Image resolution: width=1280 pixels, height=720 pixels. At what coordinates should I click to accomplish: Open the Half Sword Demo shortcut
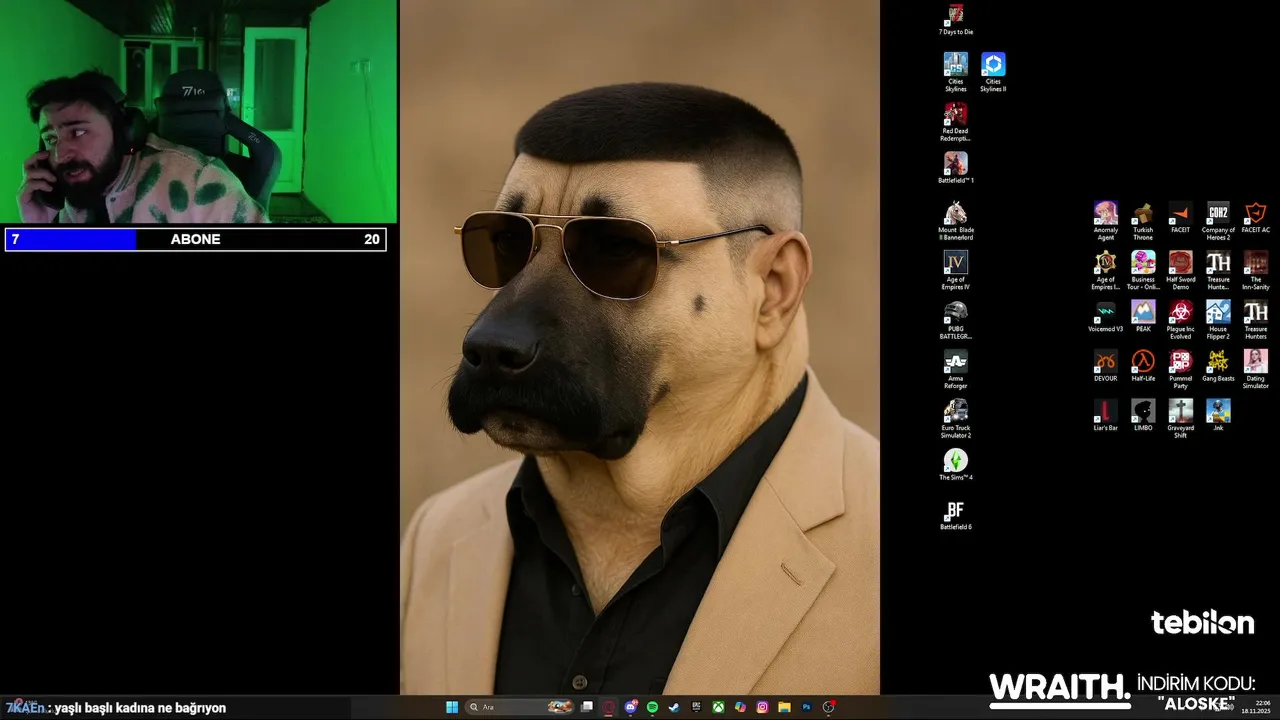point(1181,270)
